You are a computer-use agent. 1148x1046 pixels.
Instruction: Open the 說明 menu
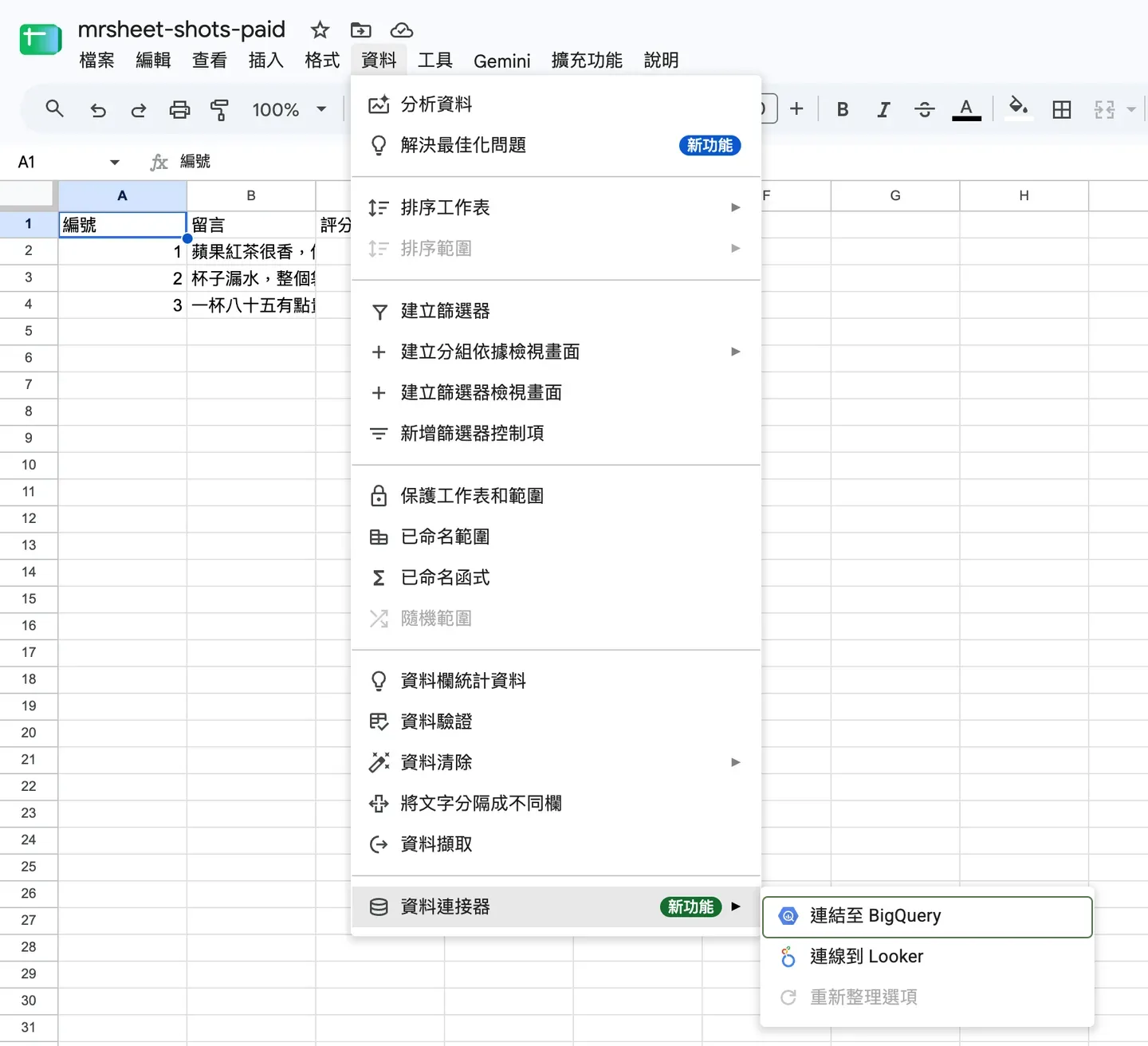[x=661, y=61]
